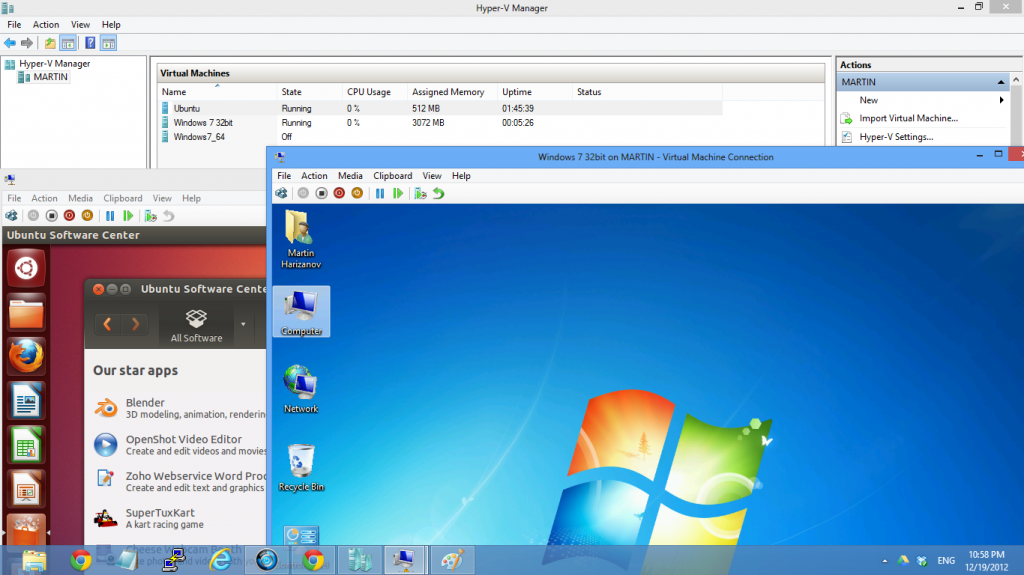Click Ctrl+Alt+Delete icon in Windows 7 VM toolbar
The image size is (1024, 575).
tap(281, 193)
